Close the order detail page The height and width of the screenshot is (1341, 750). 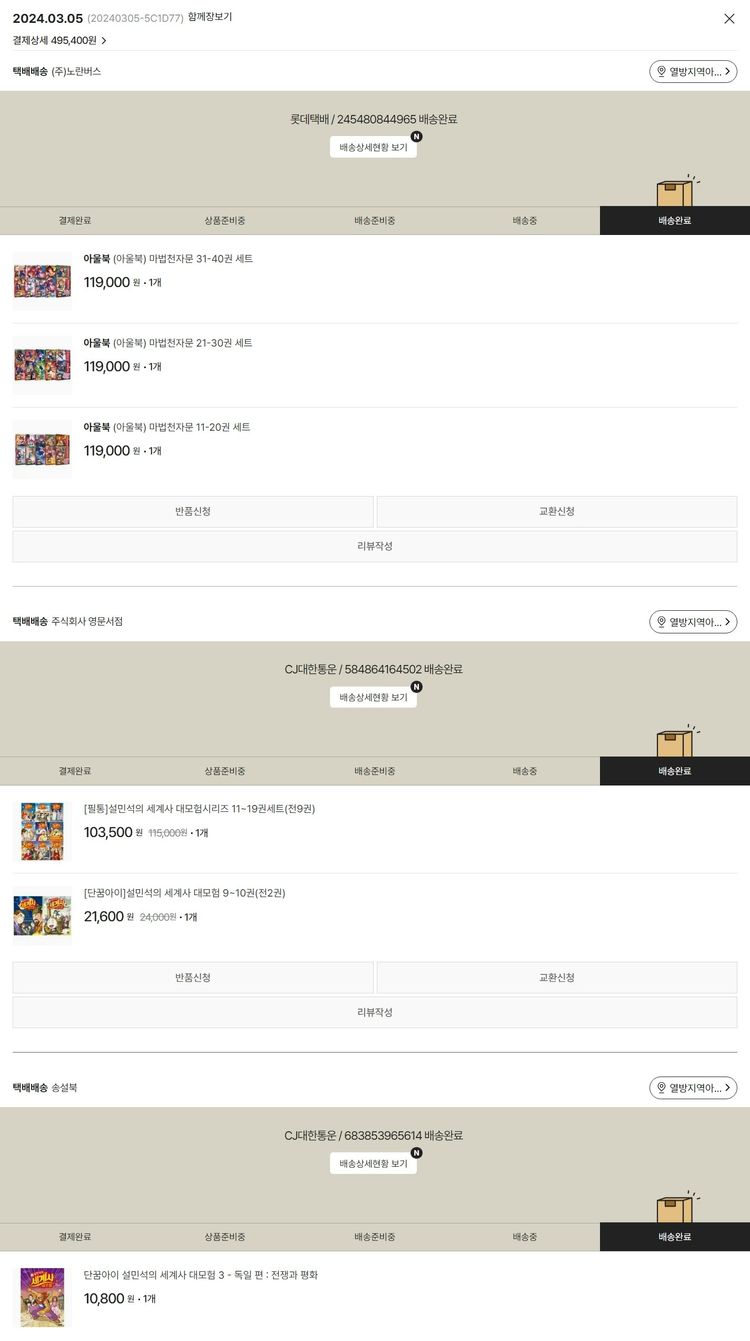pyautogui.click(x=729, y=18)
